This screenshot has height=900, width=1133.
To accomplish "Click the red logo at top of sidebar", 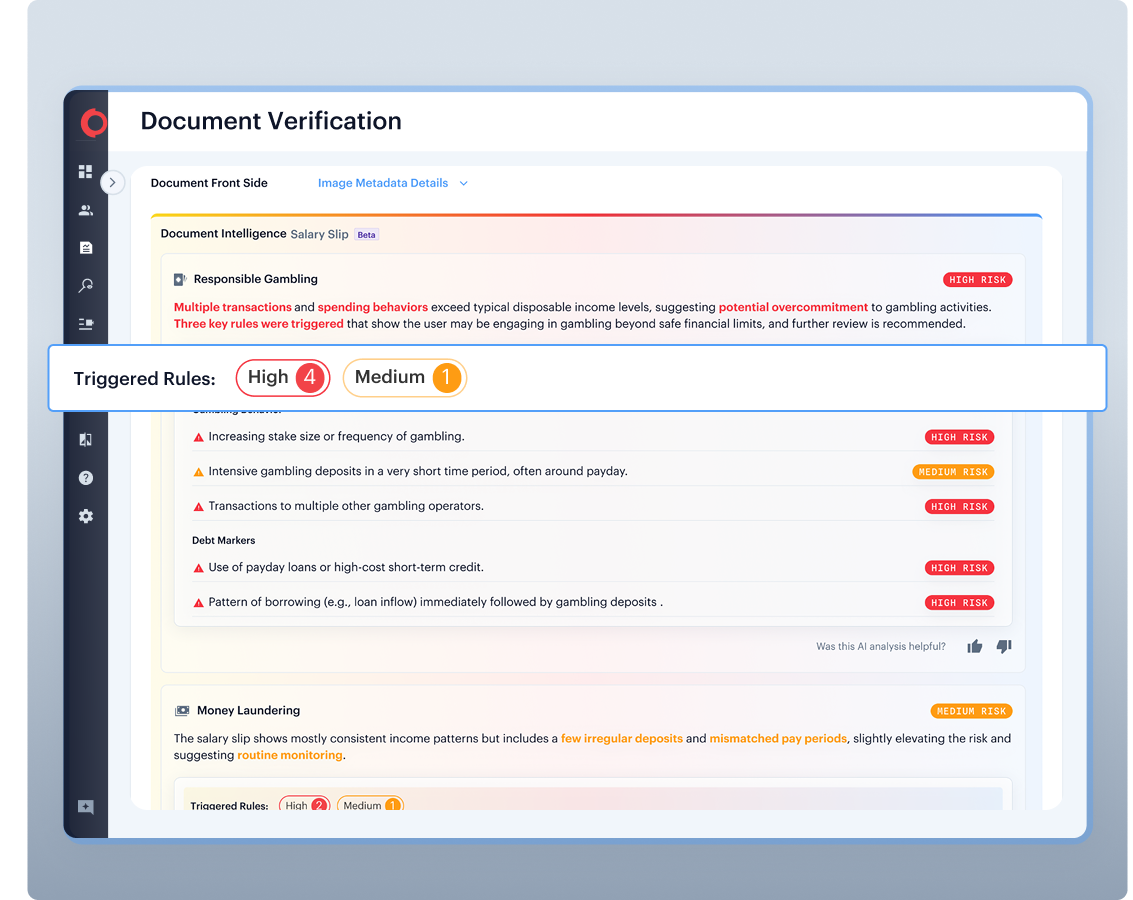I will pos(93,122).
